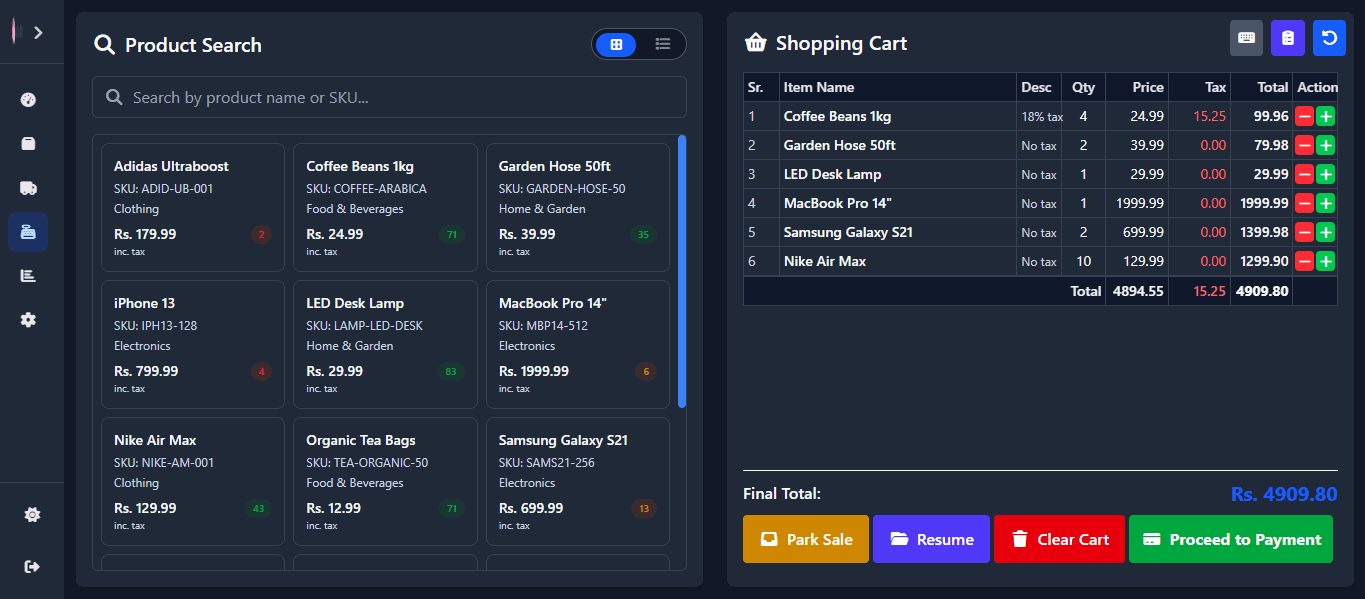Switch product display to list view

[x=662, y=44]
